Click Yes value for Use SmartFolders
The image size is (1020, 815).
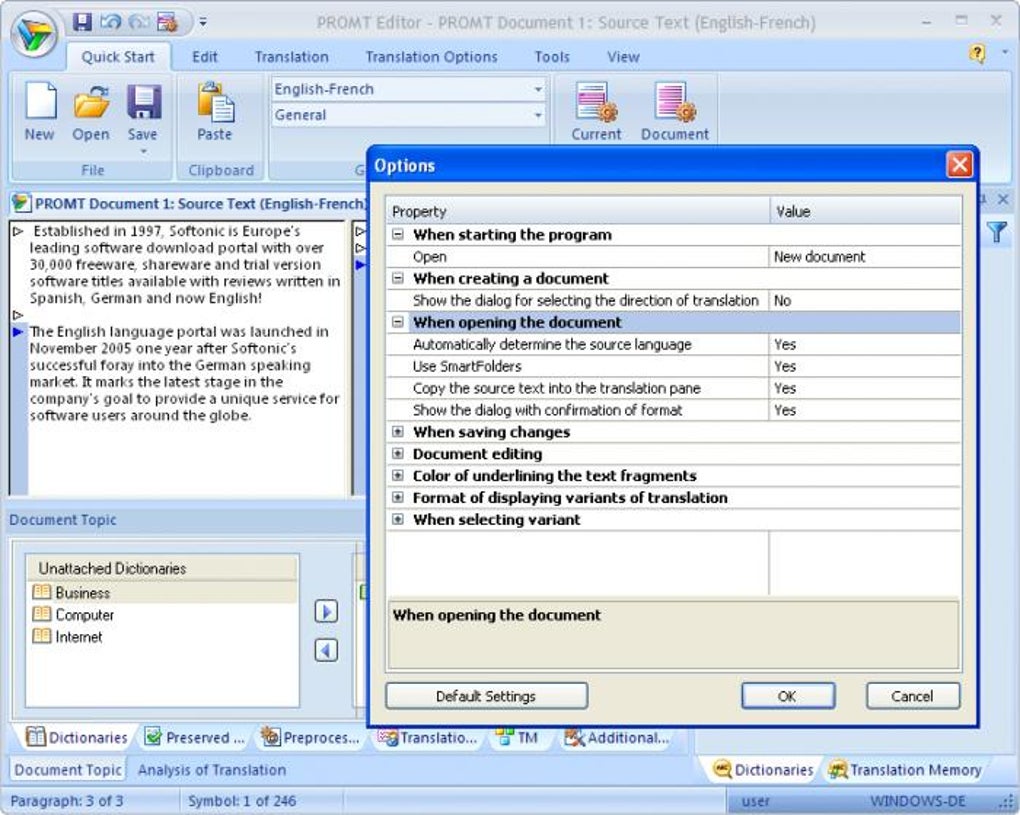[865, 366]
